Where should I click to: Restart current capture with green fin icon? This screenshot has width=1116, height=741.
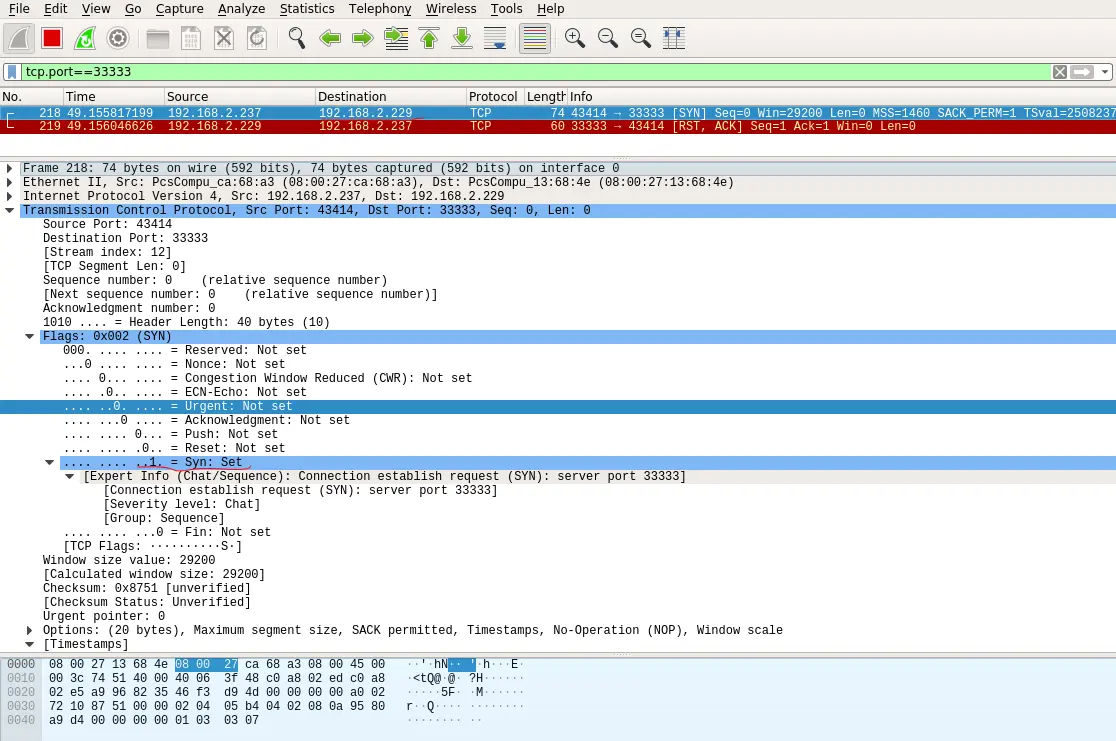click(x=85, y=38)
